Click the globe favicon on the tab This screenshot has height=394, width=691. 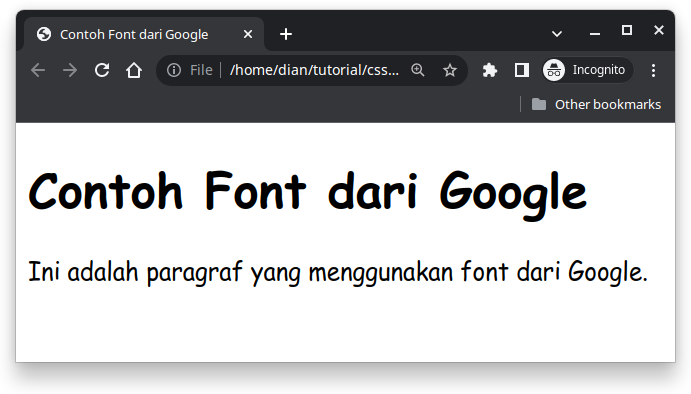[x=44, y=34]
